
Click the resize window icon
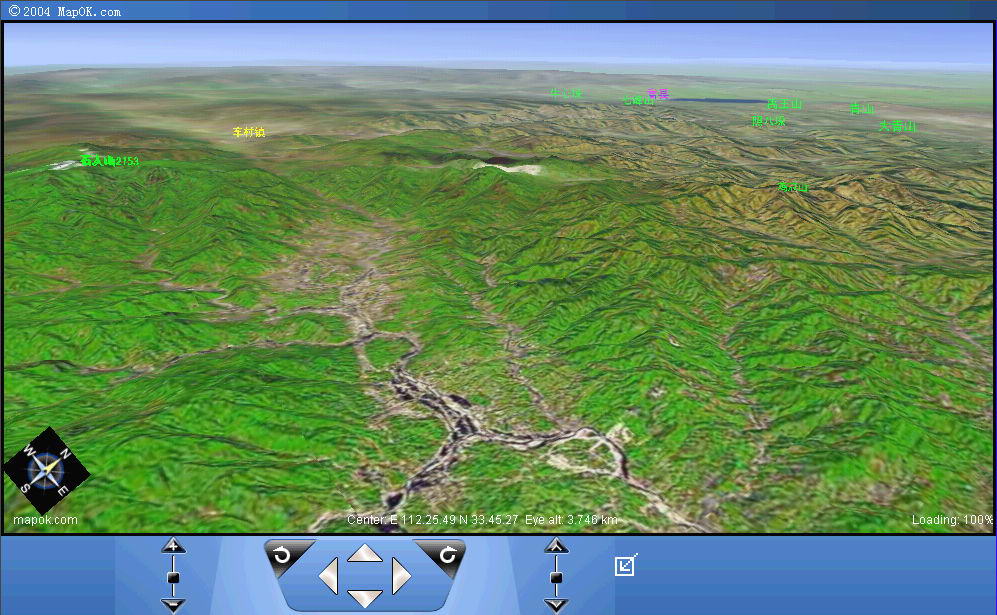(625, 565)
